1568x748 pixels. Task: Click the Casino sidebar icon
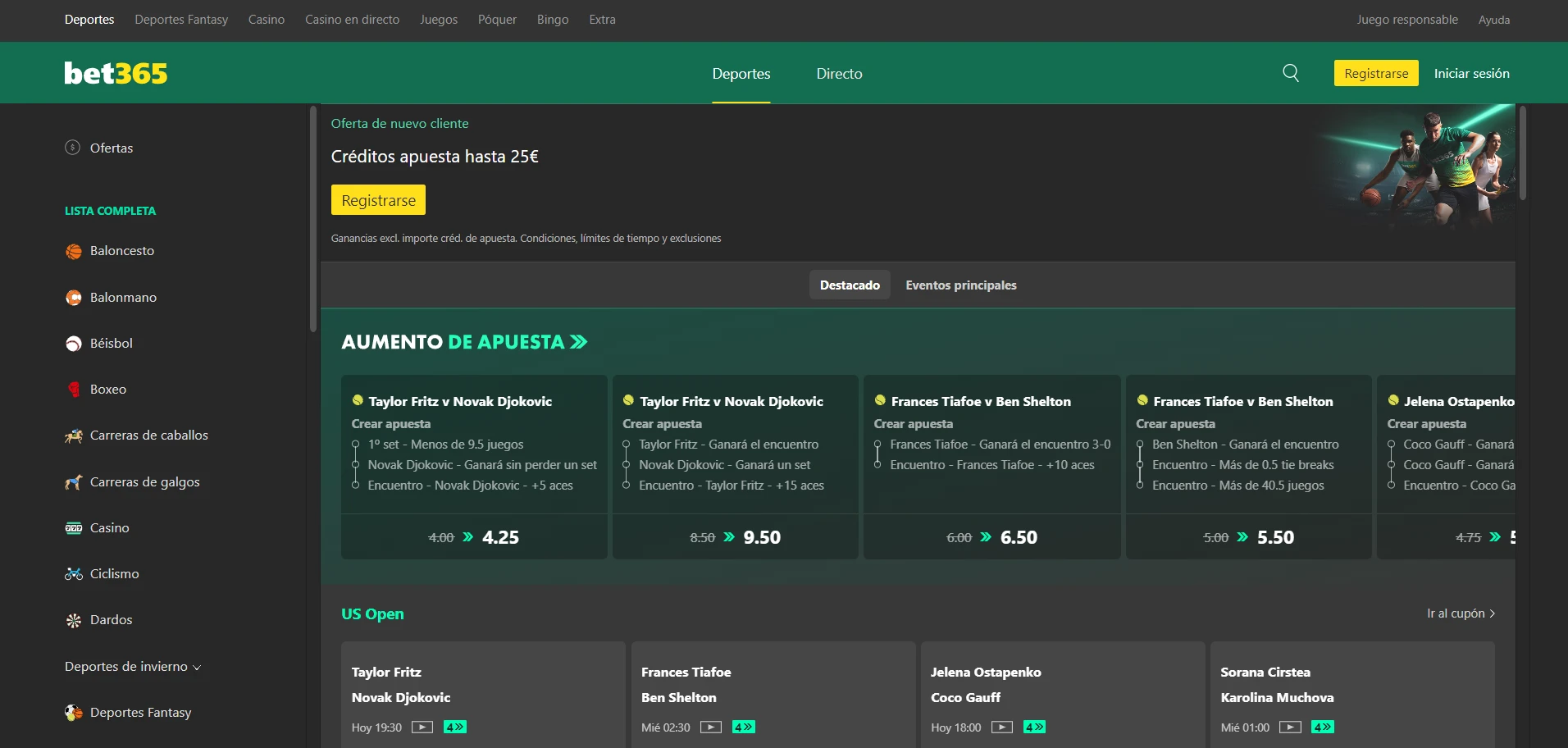point(74,528)
